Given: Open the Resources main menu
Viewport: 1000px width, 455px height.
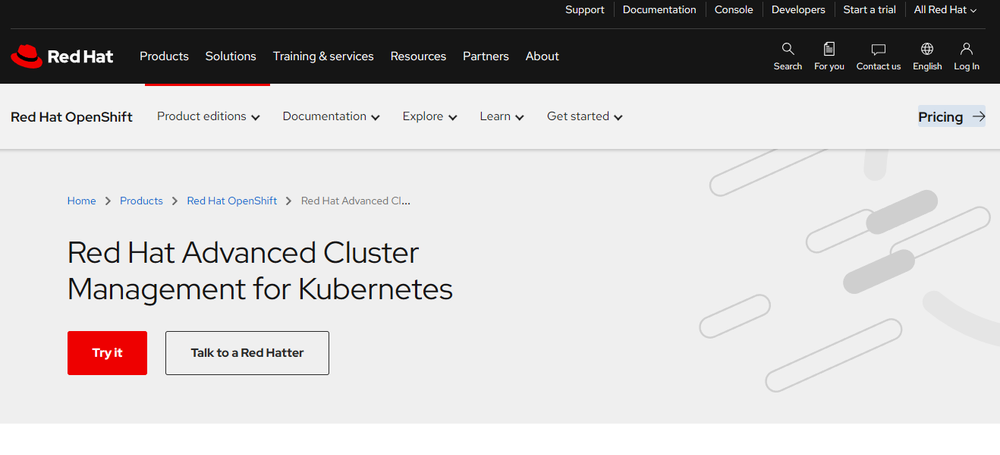Looking at the screenshot, I should coord(418,56).
